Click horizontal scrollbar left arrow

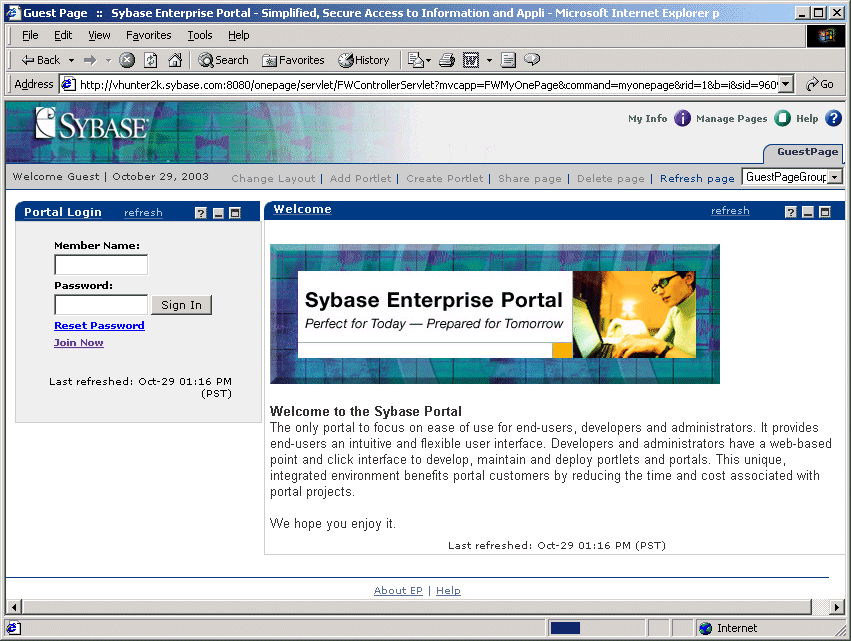pos(14,607)
